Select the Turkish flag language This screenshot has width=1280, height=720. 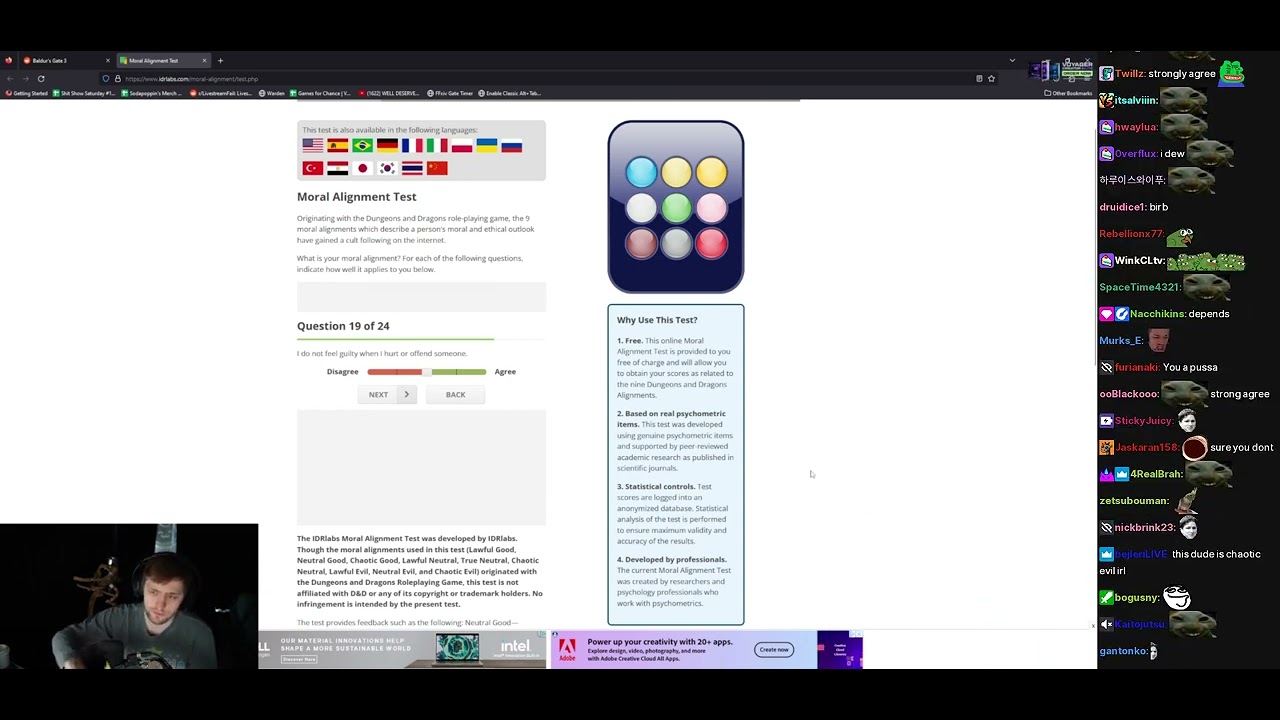pos(313,168)
